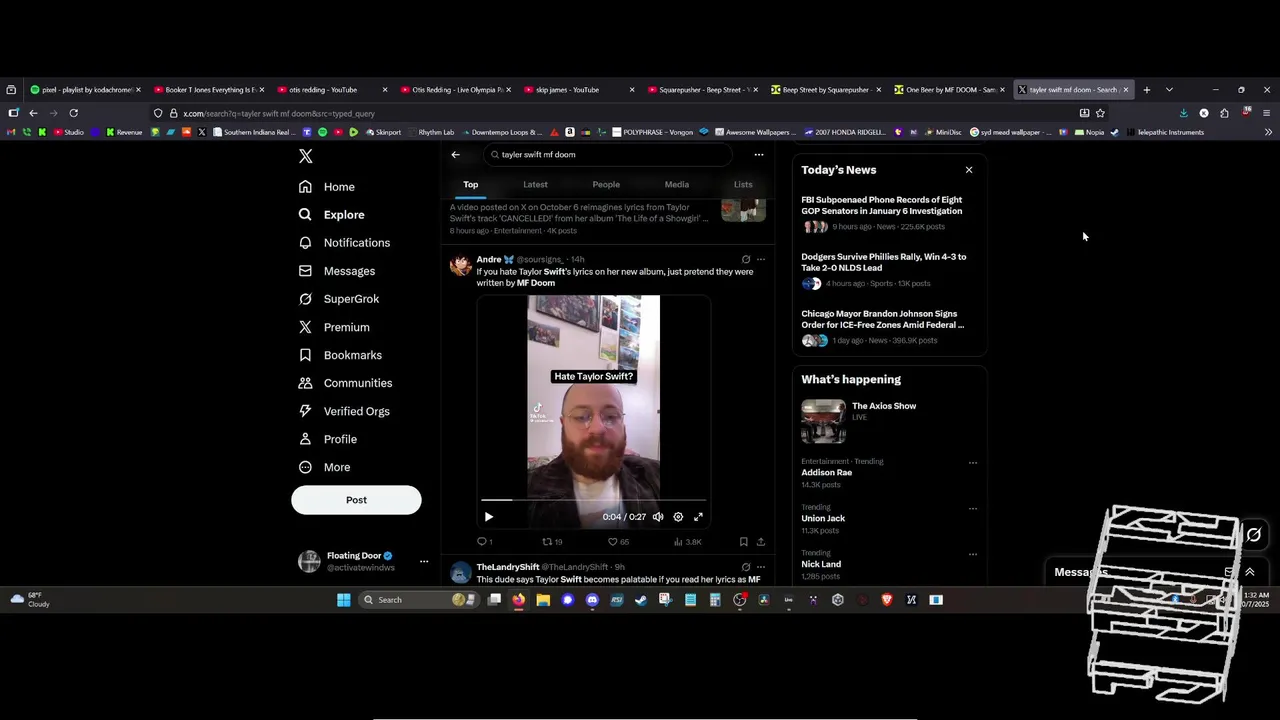The image size is (1280, 720).
Task: Click the search box containing tayler swift mf doom
Action: [607, 155]
